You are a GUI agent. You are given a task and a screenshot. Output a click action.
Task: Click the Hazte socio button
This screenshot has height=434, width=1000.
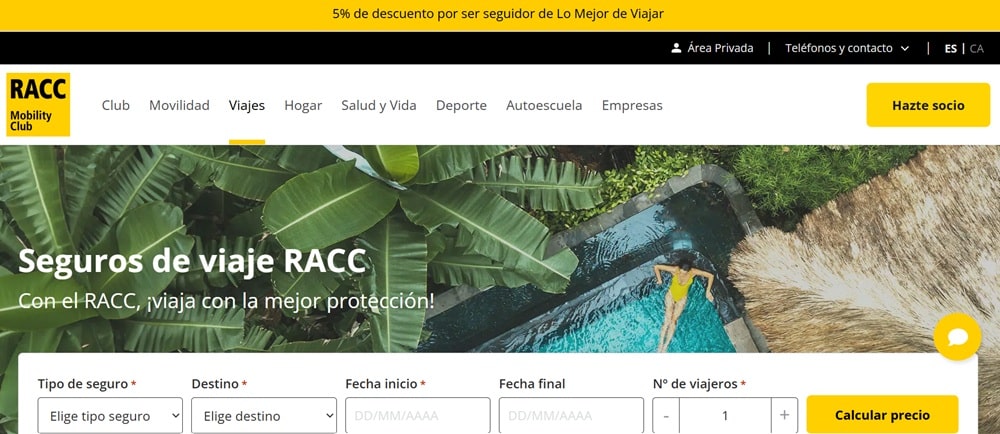[x=928, y=105]
